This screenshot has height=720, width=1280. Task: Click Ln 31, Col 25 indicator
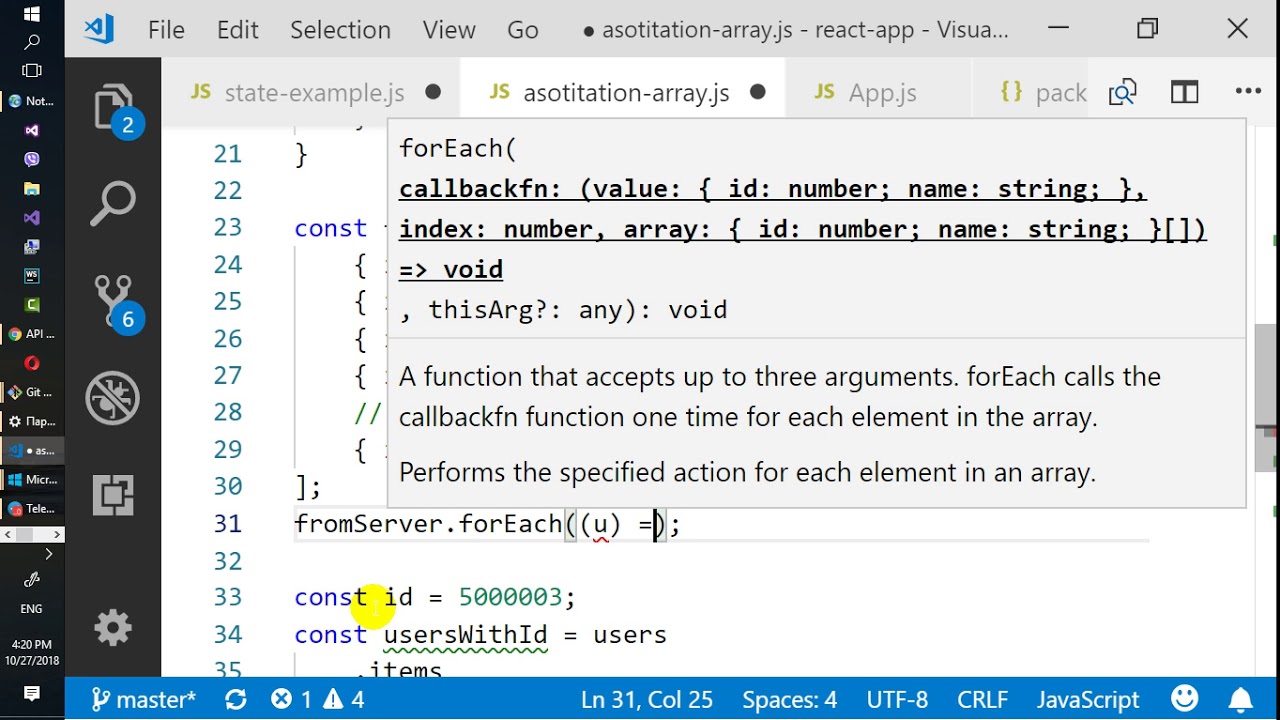tap(647, 699)
